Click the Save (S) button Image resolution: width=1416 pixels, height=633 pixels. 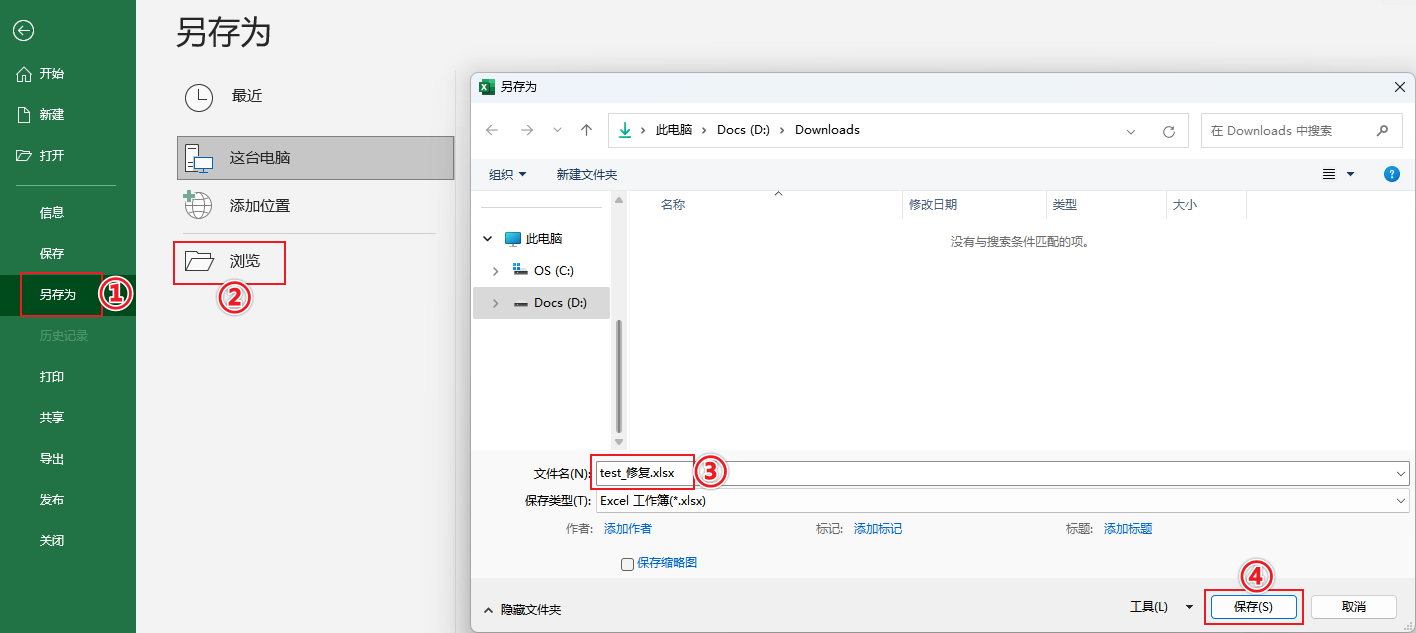point(1253,607)
